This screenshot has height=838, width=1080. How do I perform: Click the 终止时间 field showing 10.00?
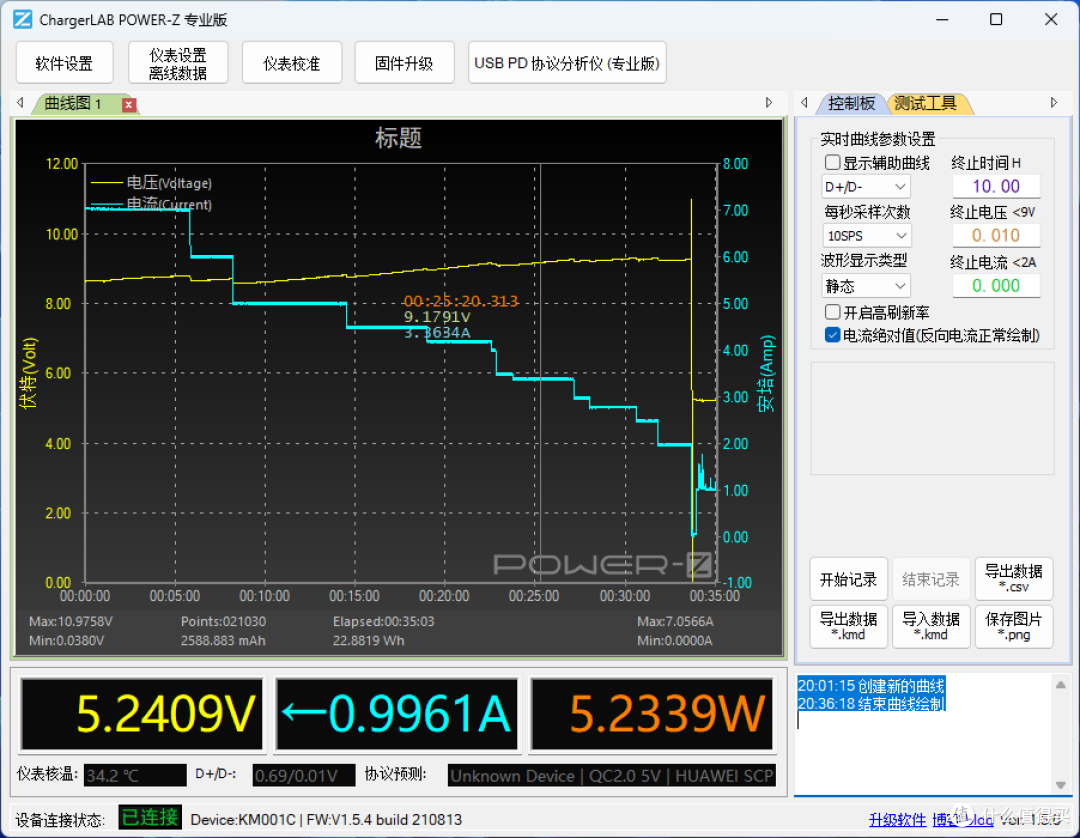click(996, 186)
